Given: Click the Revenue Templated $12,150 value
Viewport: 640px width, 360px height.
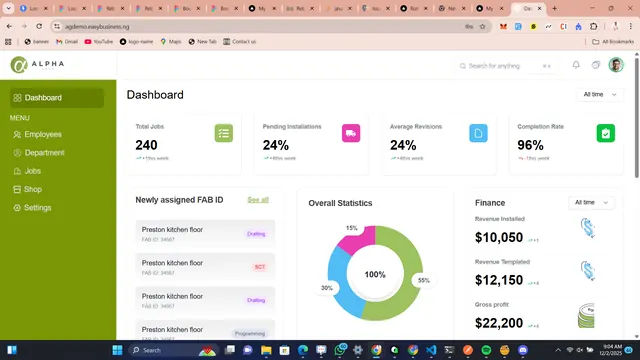Looking at the screenshot, I should [x=499, y=280].
